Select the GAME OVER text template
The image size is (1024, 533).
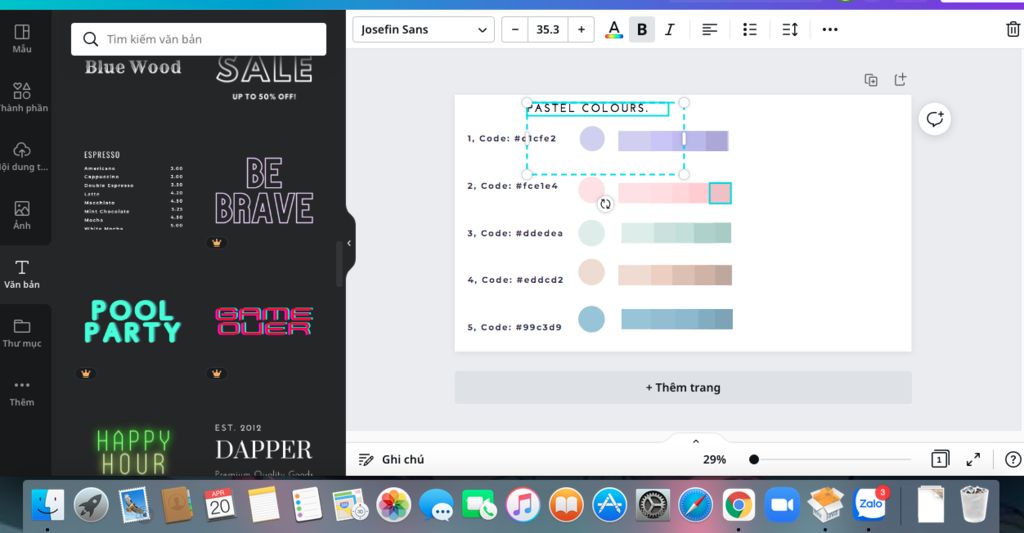[264, 321]
